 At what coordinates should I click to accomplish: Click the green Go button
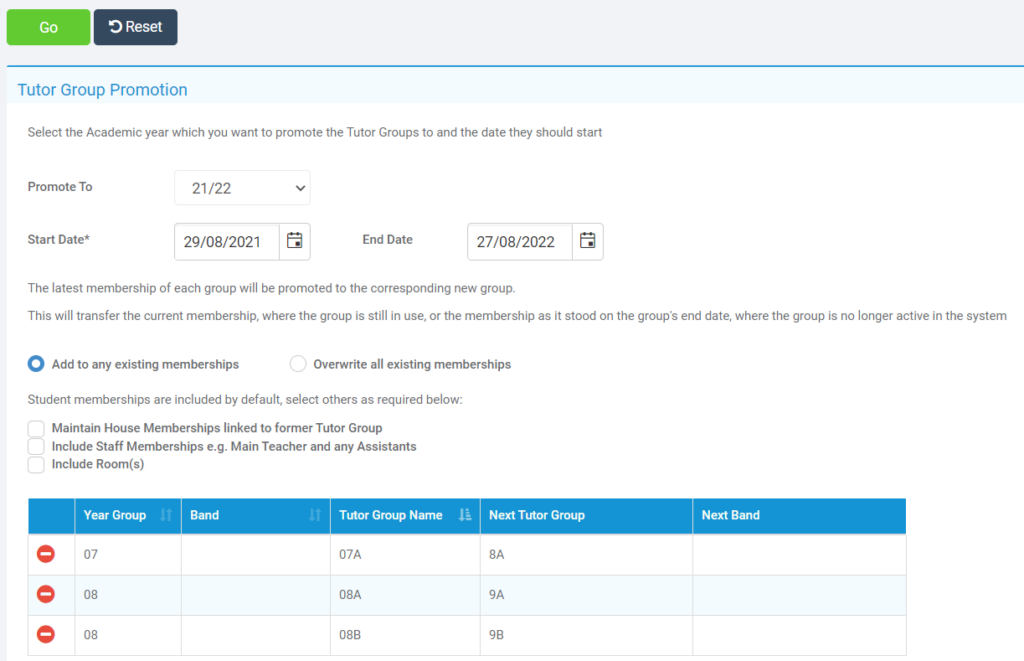pyautogui.click(x=48, y=27)
